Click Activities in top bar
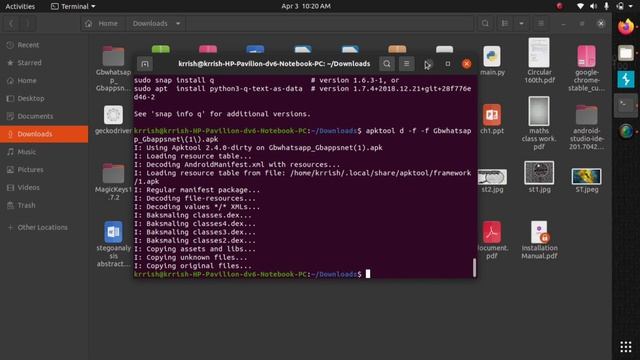This screenshot has height=360, width=640. [x=20, y=7]
